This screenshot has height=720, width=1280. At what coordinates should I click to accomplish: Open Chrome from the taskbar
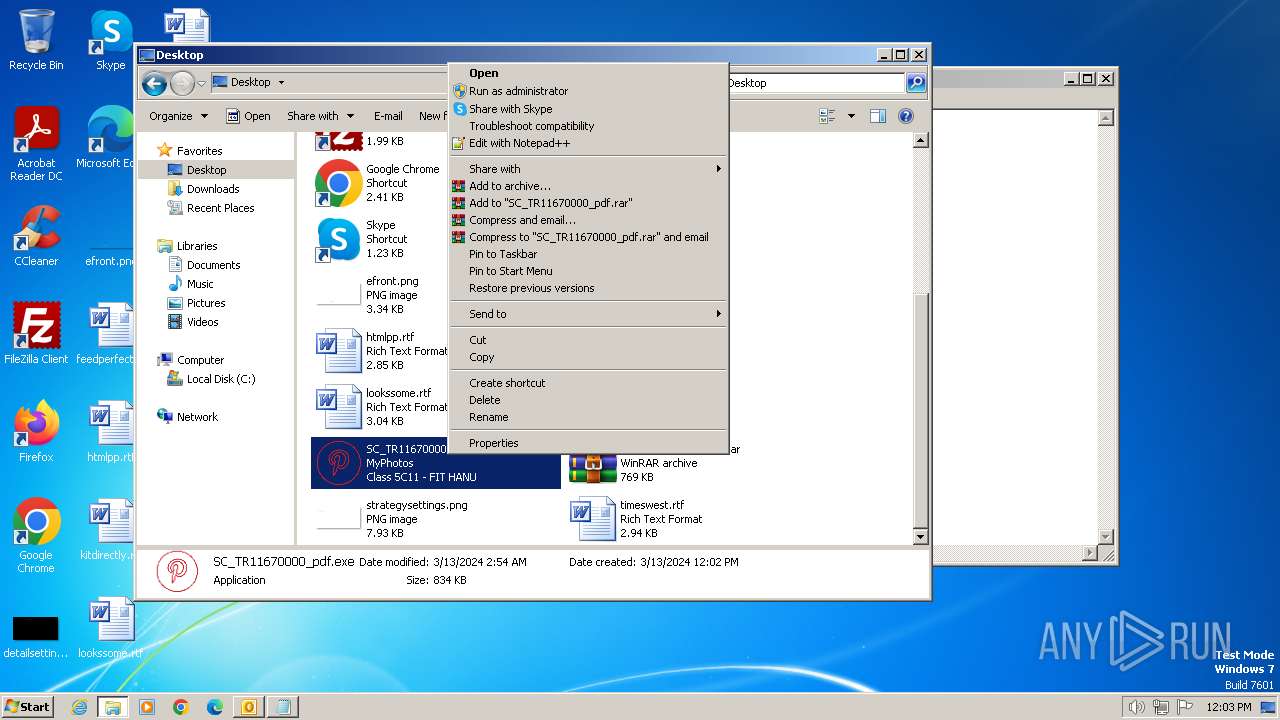181,707
